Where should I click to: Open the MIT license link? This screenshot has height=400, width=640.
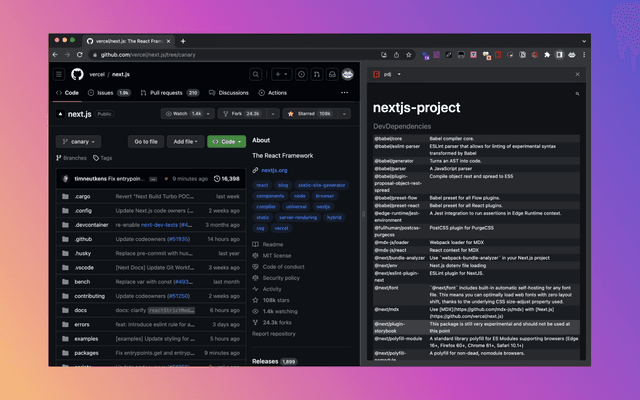pos(272,256)
